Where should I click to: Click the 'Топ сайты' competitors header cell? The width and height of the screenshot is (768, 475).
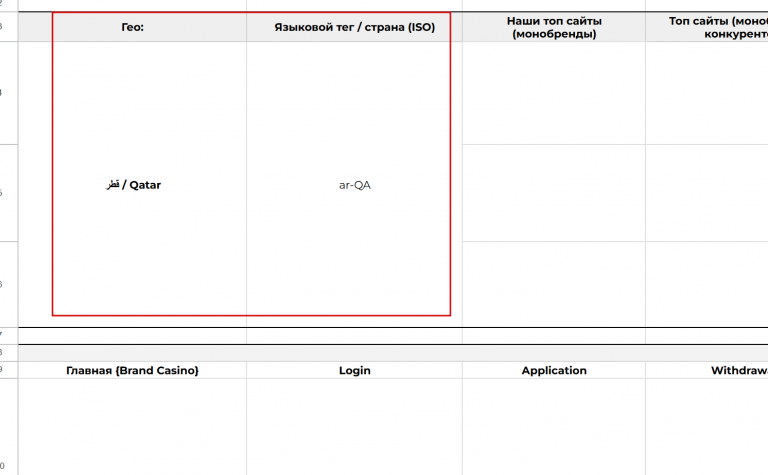[x=707, y=27]
